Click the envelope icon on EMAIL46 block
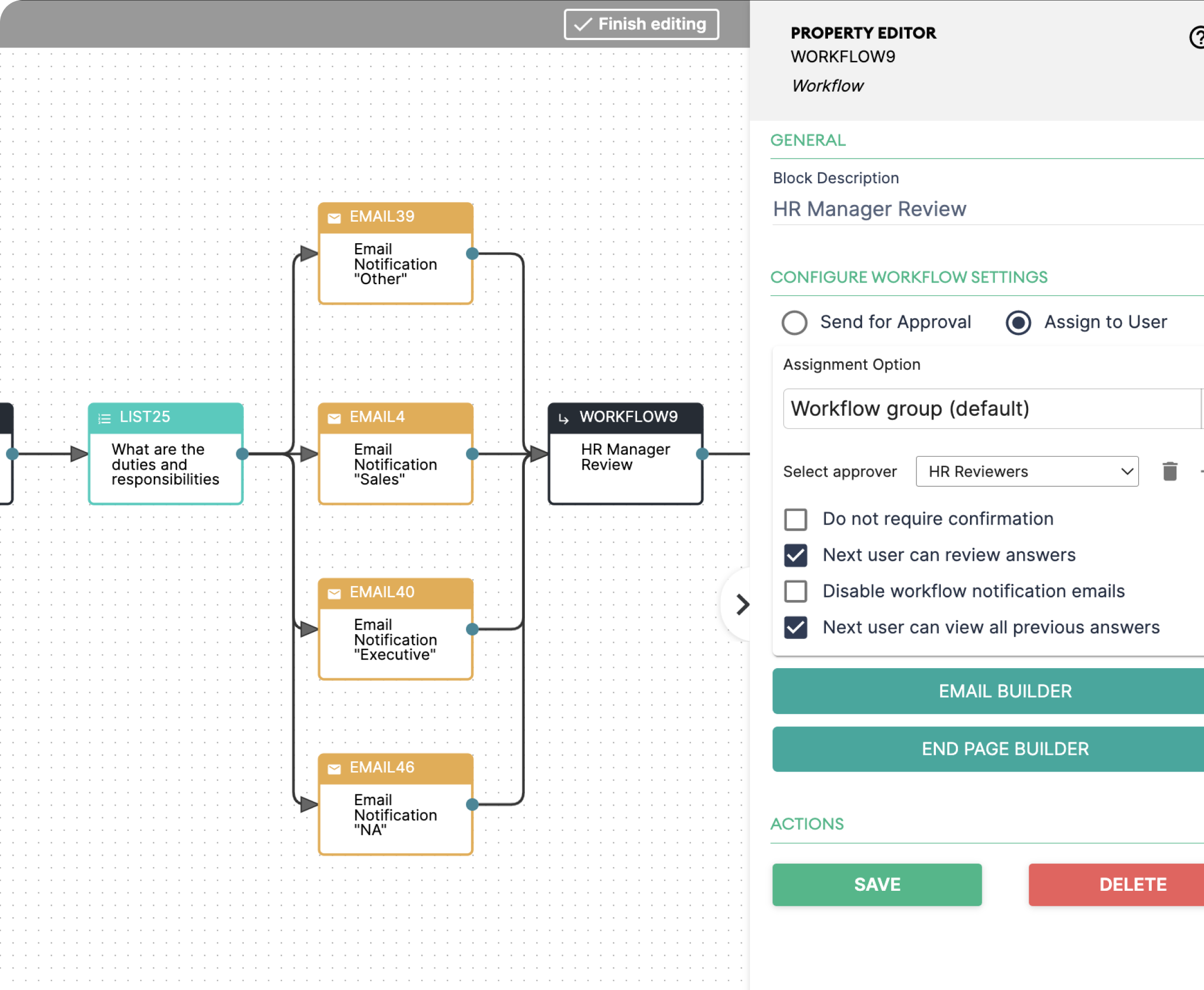This screenshot has width=1204, height=990. [x=334, y=769]
